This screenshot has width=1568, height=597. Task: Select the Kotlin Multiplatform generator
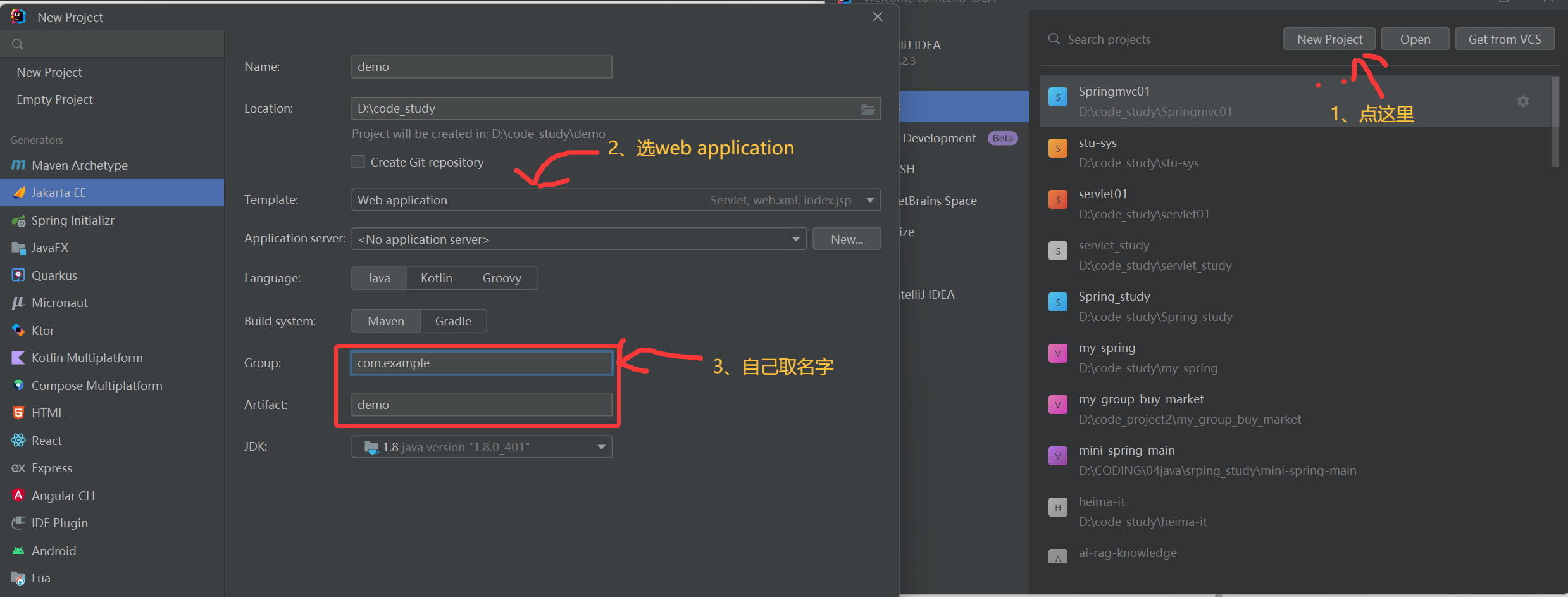(112, 358)
